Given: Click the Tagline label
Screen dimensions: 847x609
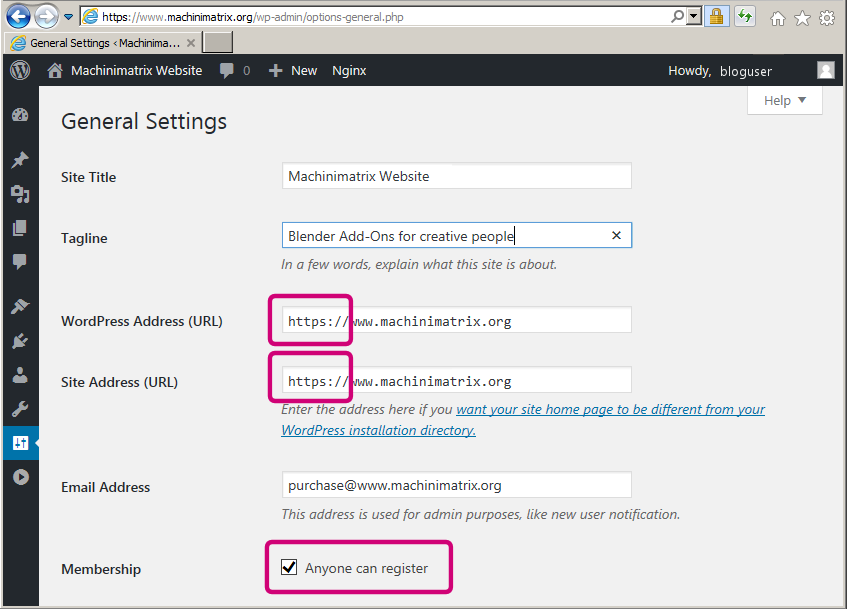Looking at the screenshot, I should coord(84,238).
